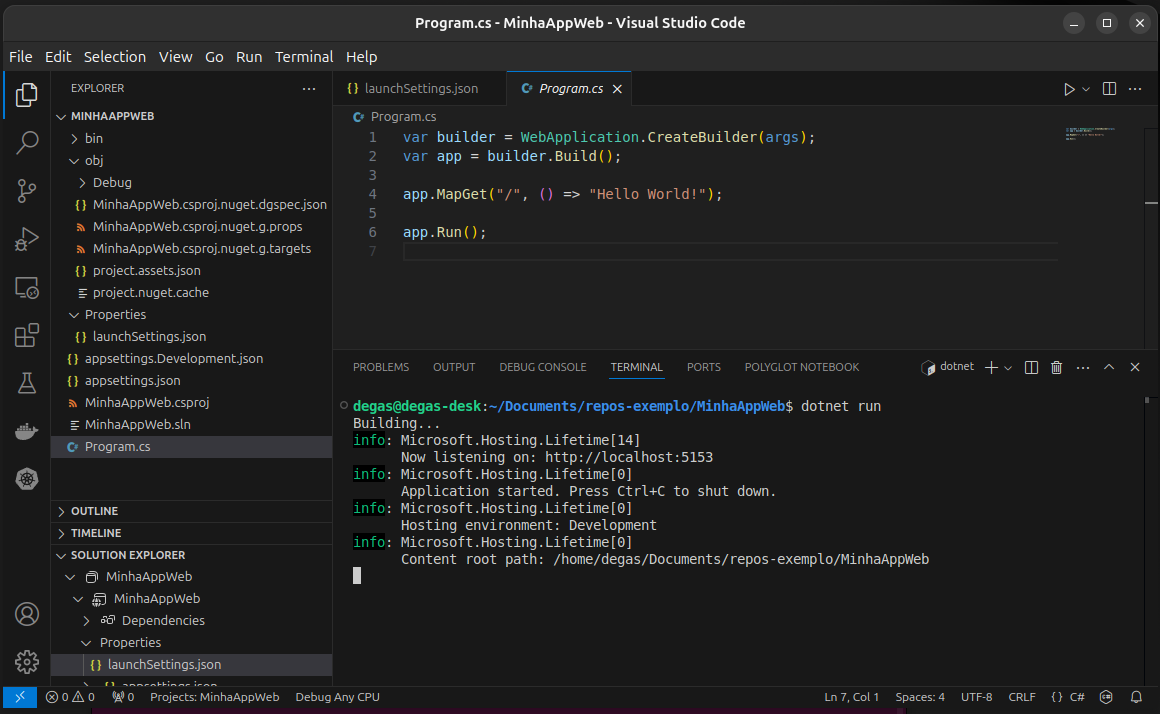Click the CRLF line ending indicator
This screenshot has height=714, width=1160.
1022,697
